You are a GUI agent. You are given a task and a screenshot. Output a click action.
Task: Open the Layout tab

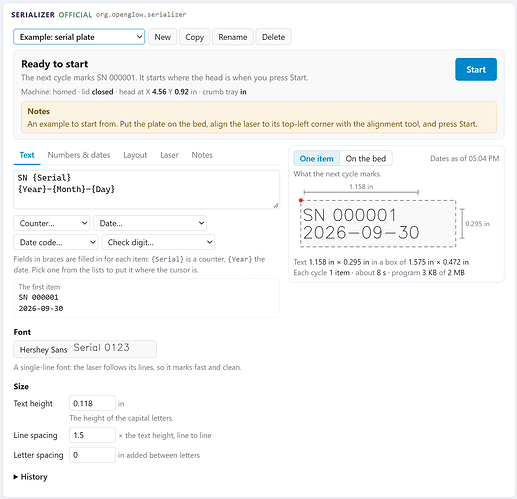click(135, 155)
